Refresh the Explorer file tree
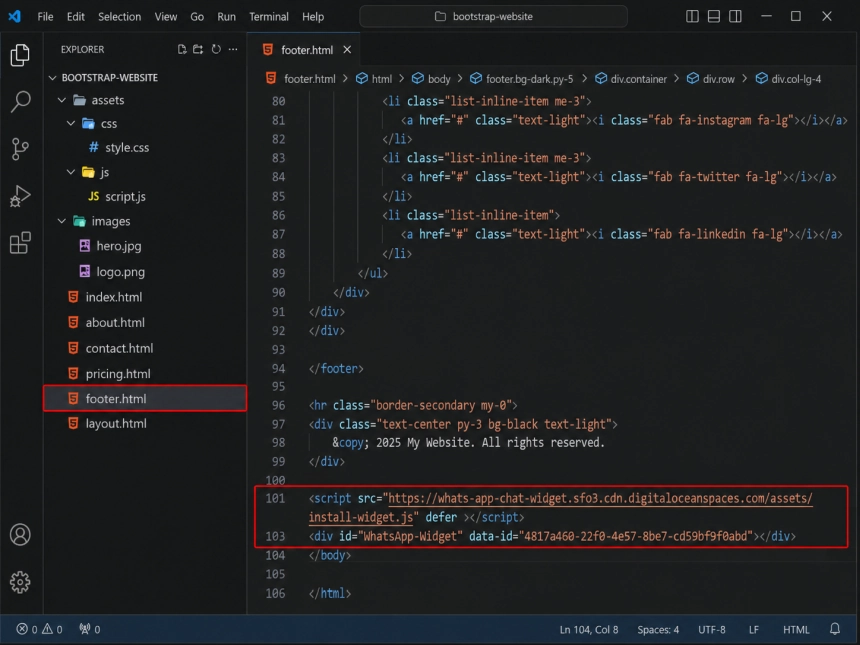 (216, 49)
